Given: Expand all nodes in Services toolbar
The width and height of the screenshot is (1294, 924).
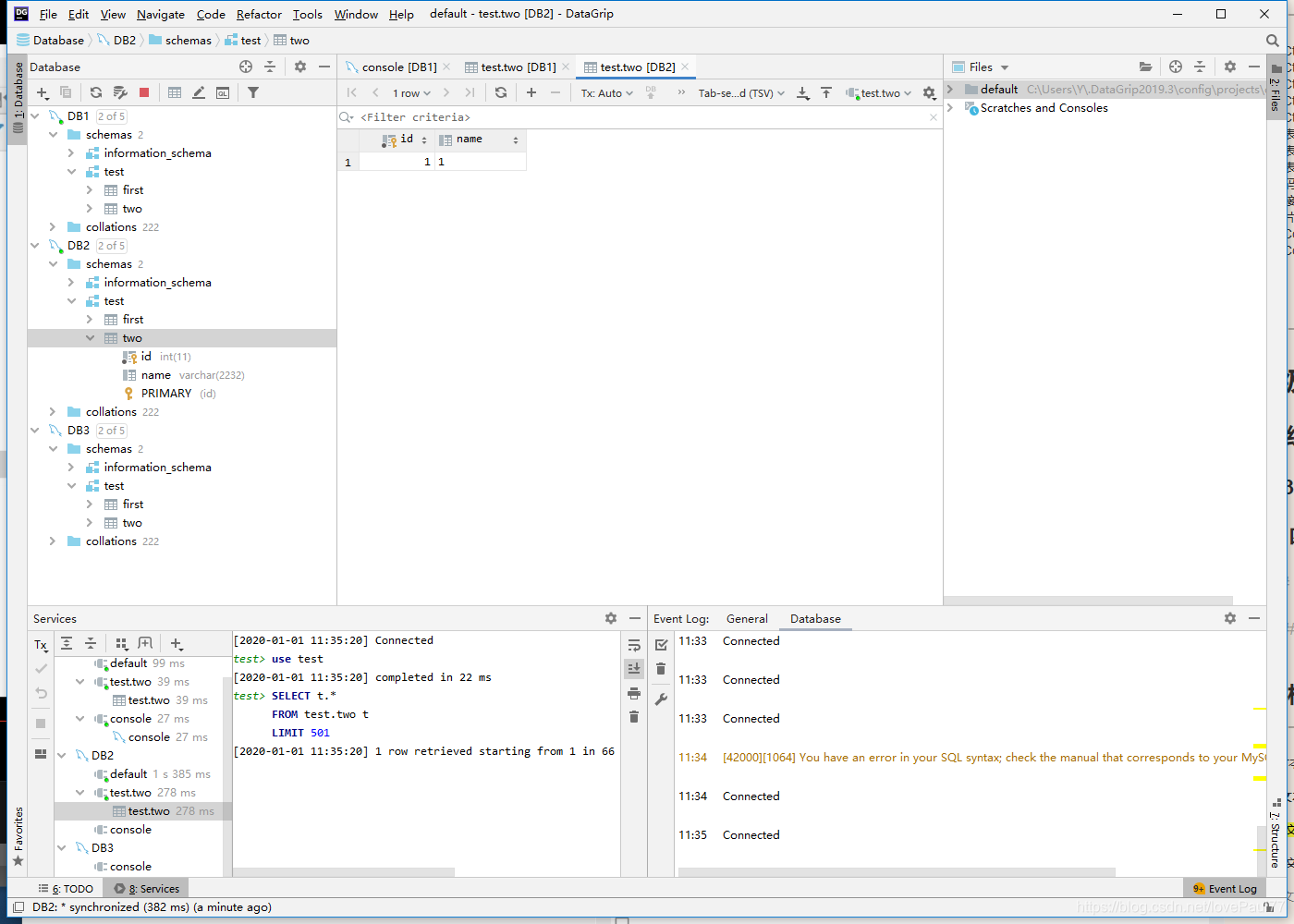Looking at the screenshot, I should (67, 644).
